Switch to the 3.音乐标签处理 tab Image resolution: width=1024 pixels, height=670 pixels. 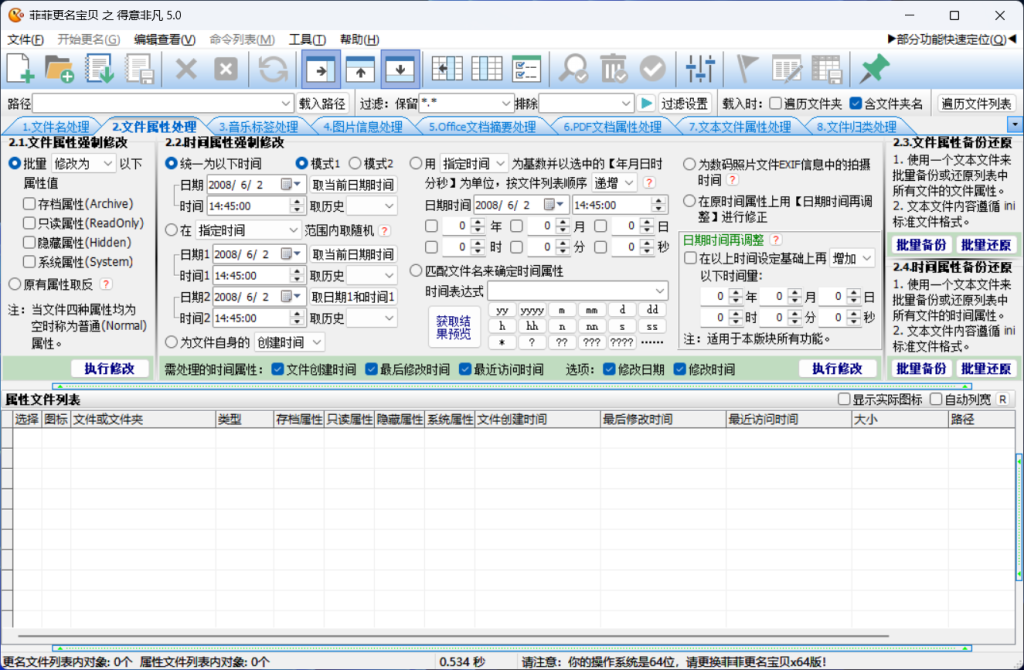(x=255, y=126)
